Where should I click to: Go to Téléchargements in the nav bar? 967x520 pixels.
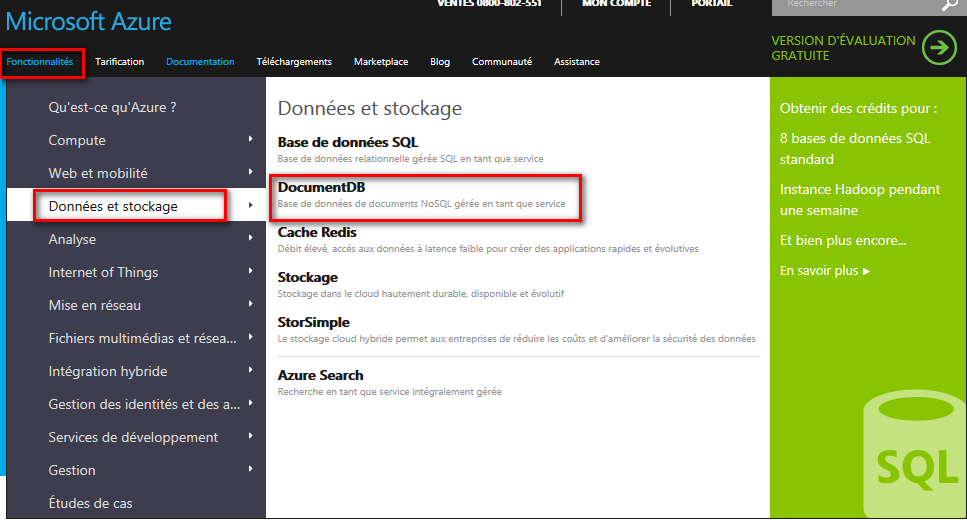click(x=294, y=62)
